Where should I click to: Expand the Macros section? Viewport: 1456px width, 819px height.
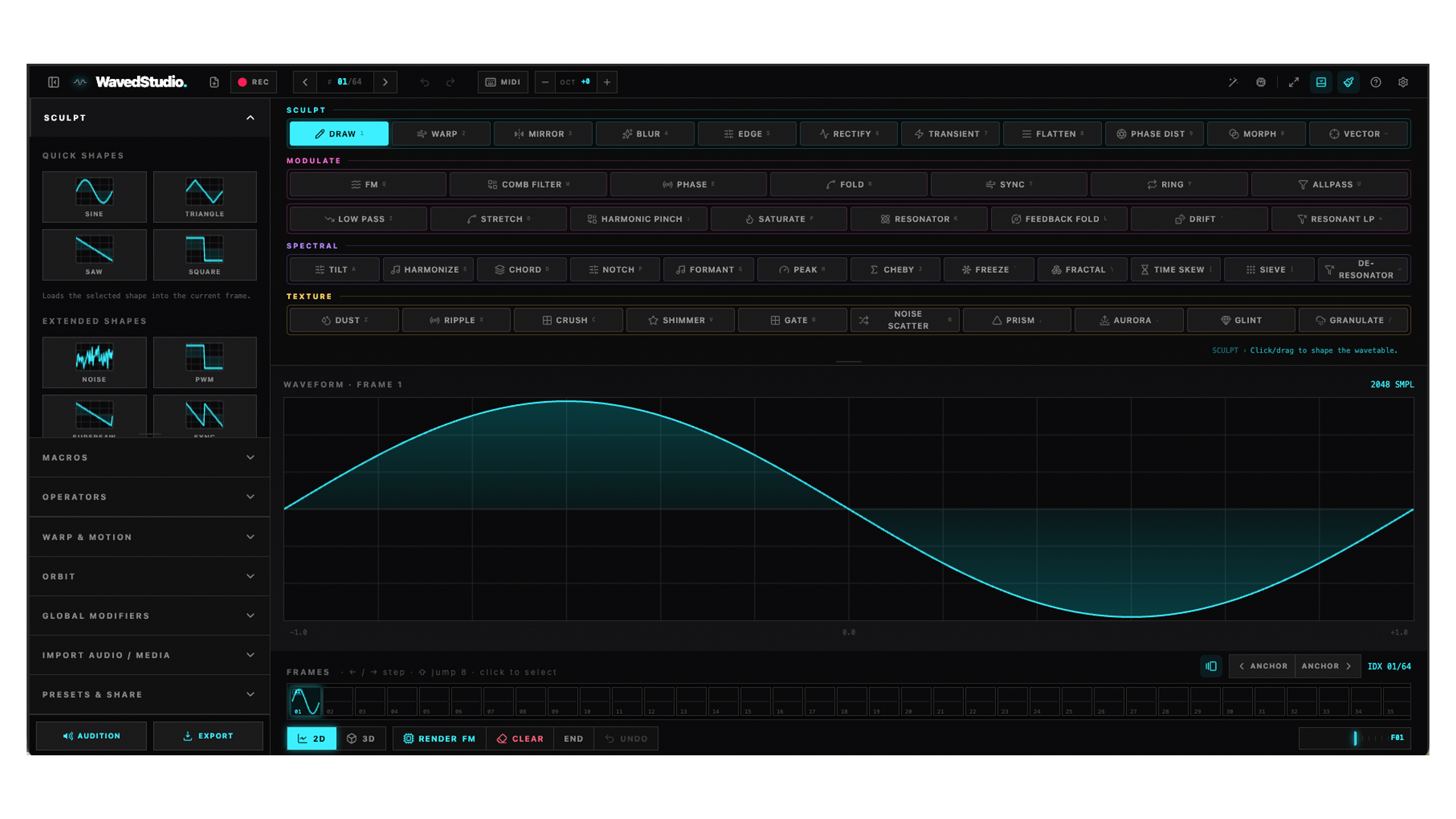click(x=149, y=457)
